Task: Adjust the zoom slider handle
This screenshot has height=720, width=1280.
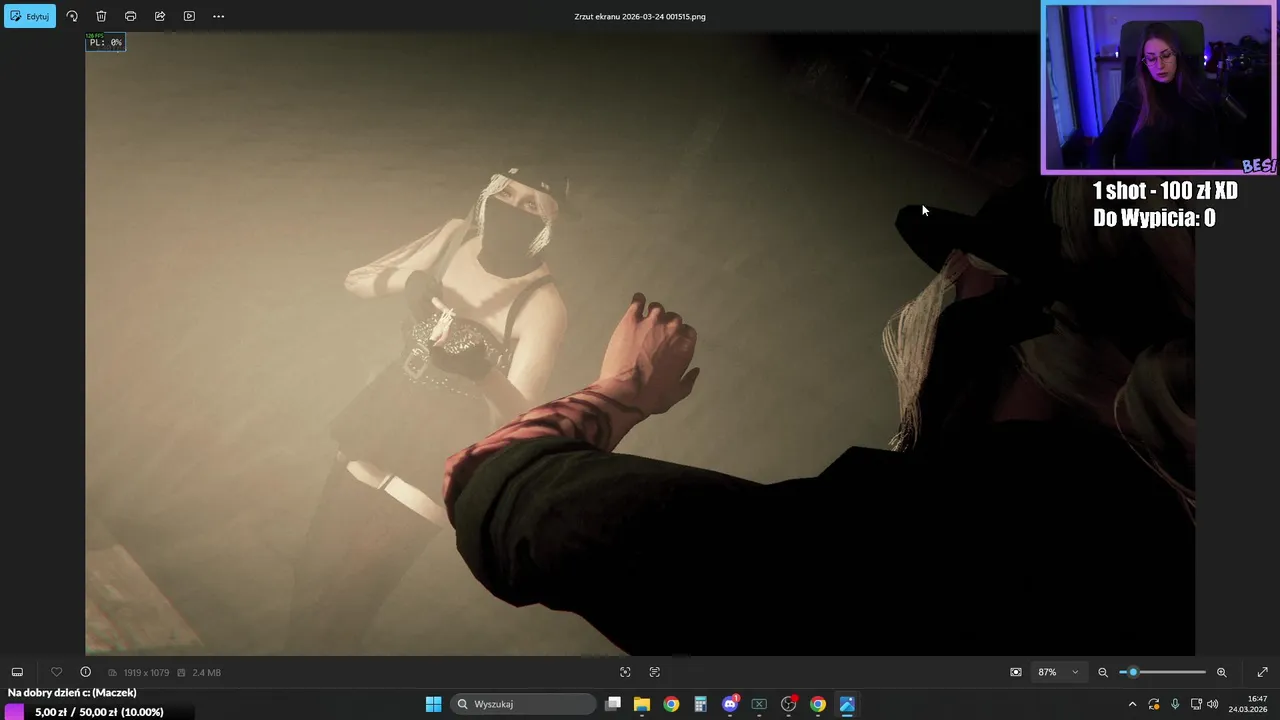Action: (1133, 672)
